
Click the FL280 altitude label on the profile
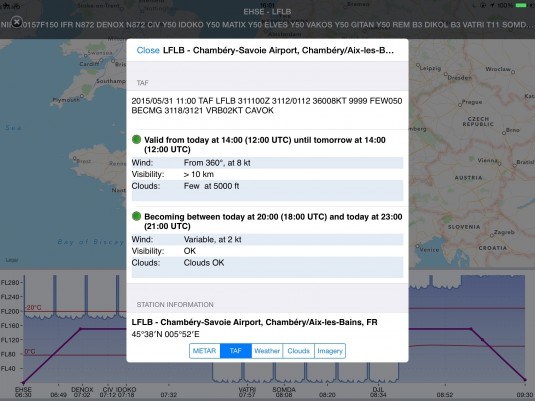point(10,282)
